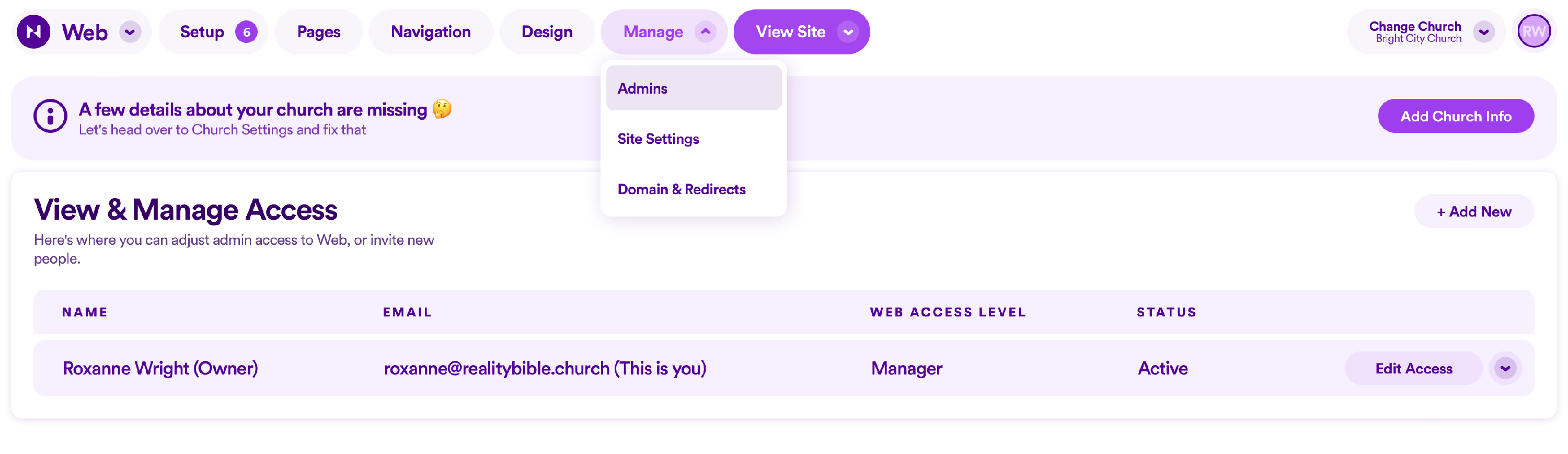
Task: Click Edit Access for Roxanne Wright
Action: coord(1413,368)
